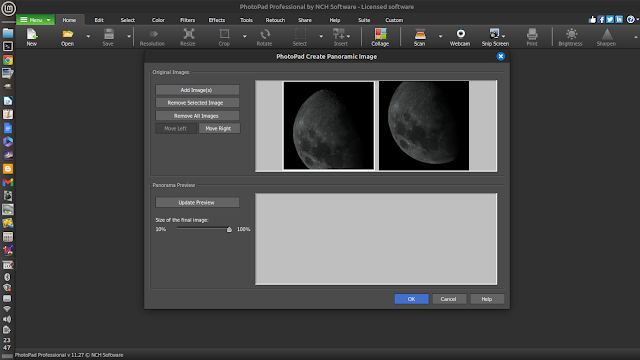640x360 pixels.
Task: Click the New image icon
Action: (x=32, y=37)
